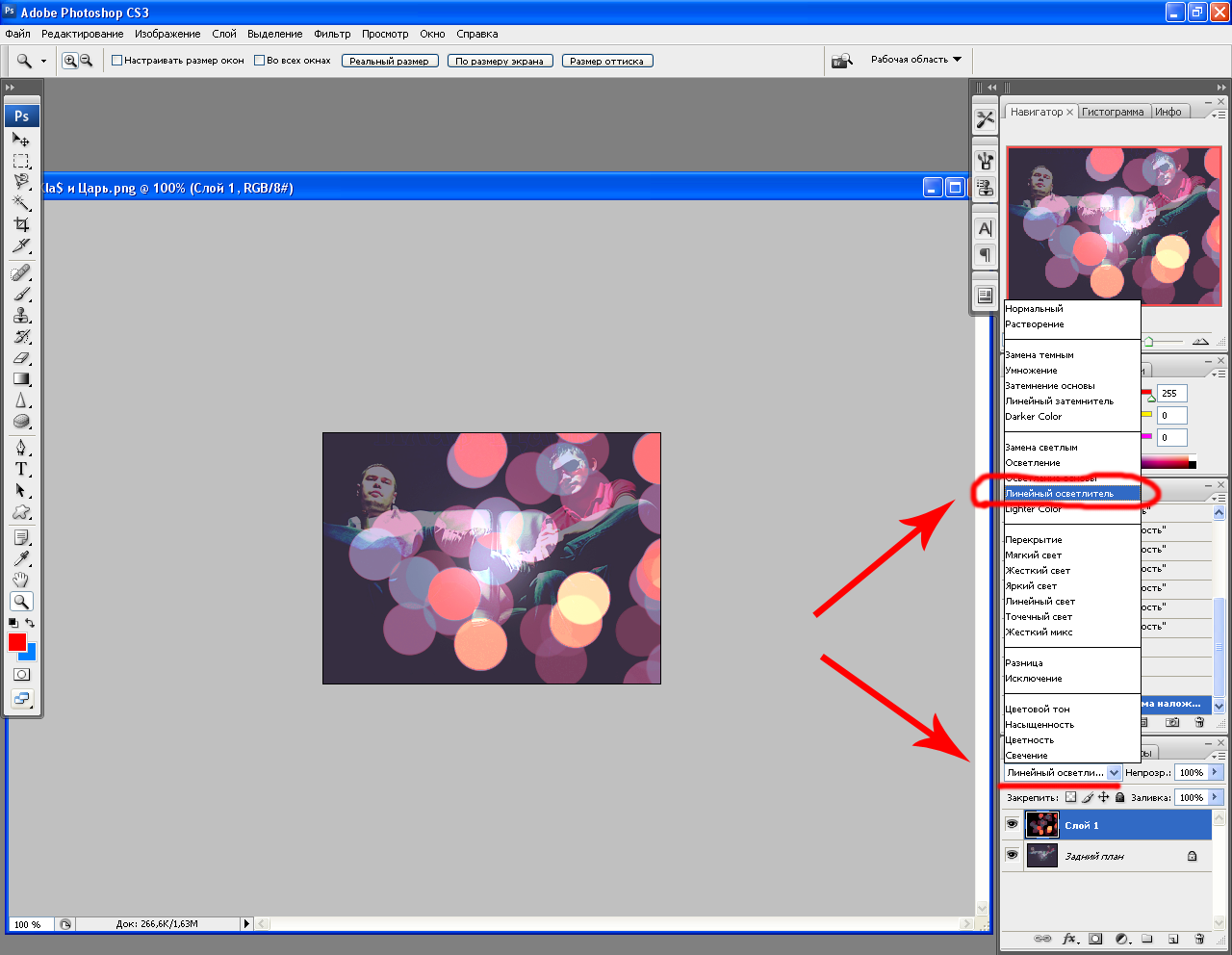Expand the Рабочая область workspace menu

pyautogui.click(x=915, y=60)
